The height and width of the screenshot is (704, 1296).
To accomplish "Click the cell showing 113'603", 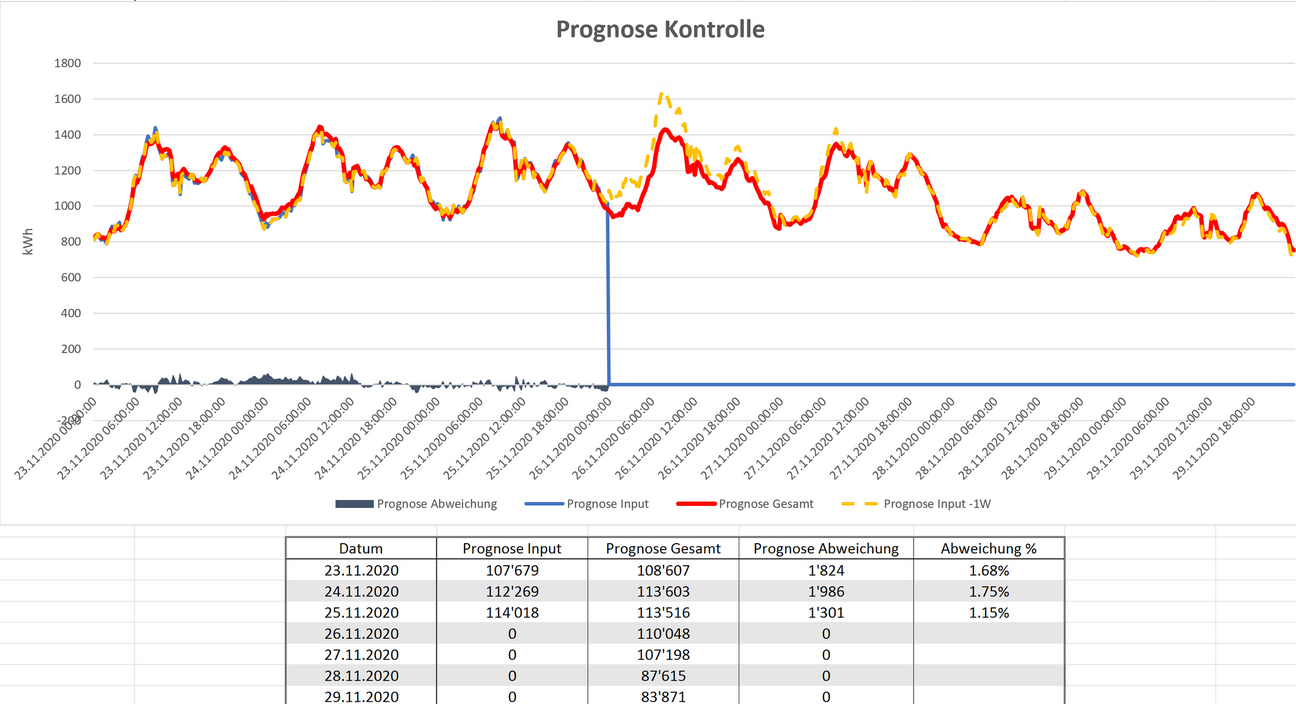I will 663,591.
